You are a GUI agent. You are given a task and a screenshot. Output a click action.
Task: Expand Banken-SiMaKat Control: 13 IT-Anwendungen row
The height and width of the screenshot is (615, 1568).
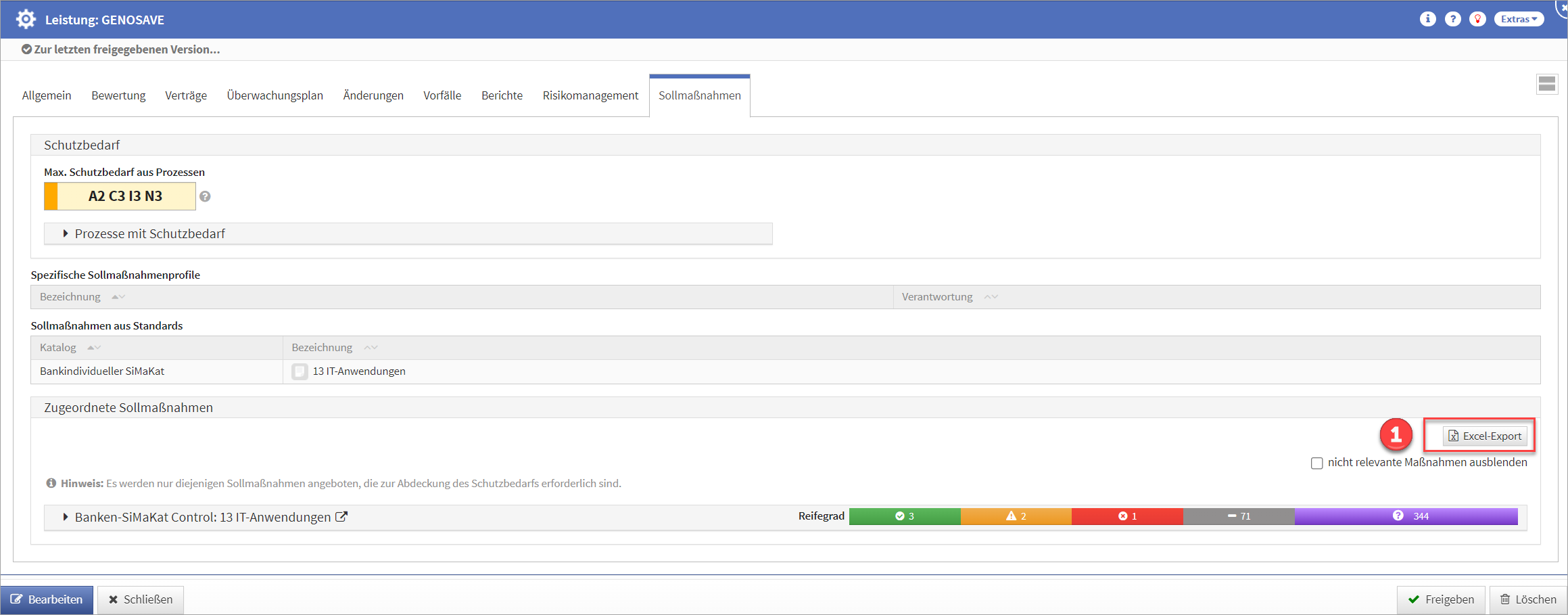click(x=66, y=517)
